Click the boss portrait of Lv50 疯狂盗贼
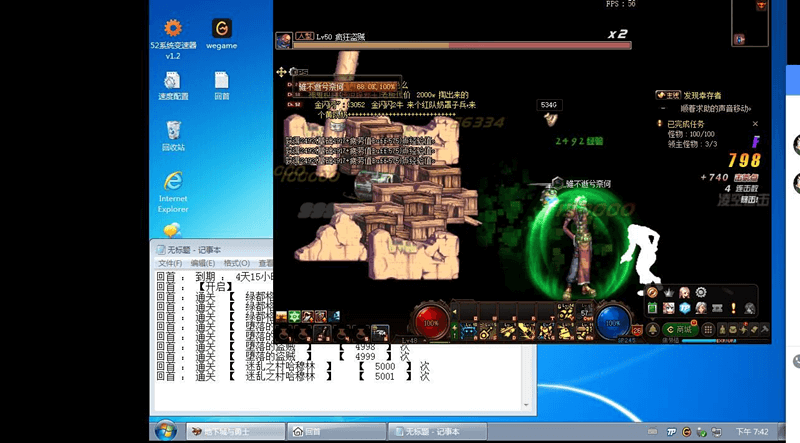 [284, 40]
